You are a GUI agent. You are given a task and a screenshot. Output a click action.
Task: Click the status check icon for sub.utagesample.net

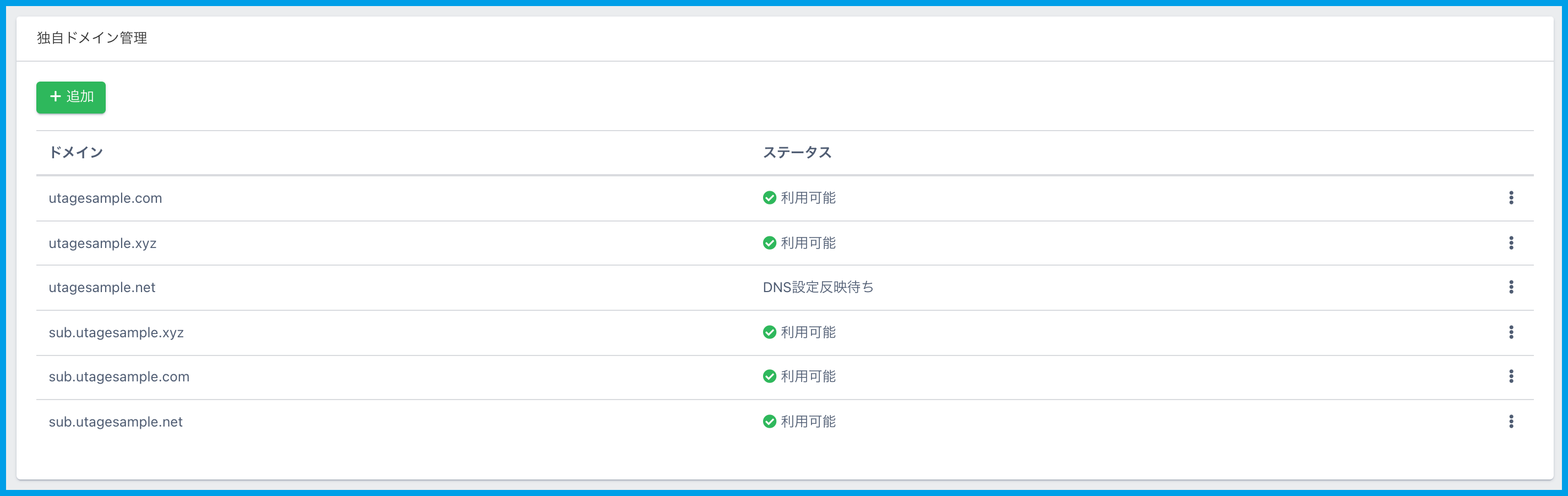(x=769, y=422)
